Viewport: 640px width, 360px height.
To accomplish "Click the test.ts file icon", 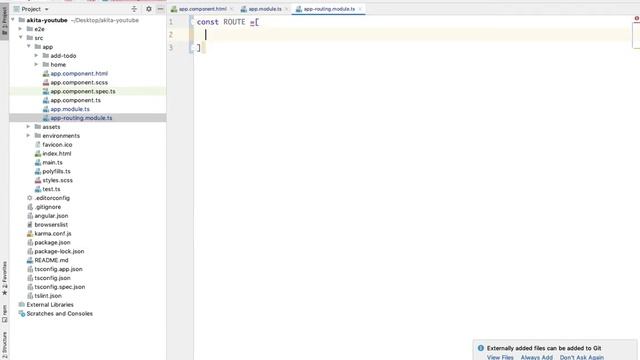I will (x=38, y=189).
